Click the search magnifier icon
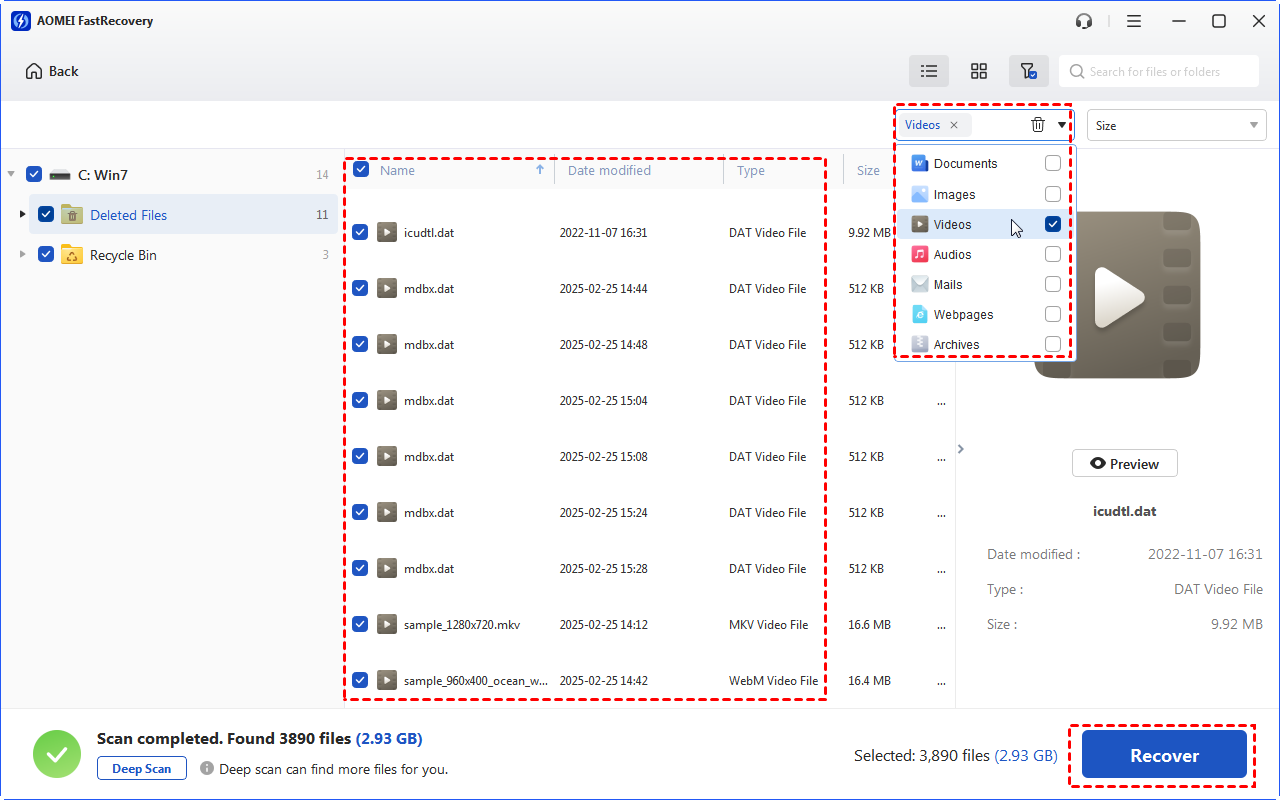Viewport: 1280px width, 800px height. [1077, 71]
